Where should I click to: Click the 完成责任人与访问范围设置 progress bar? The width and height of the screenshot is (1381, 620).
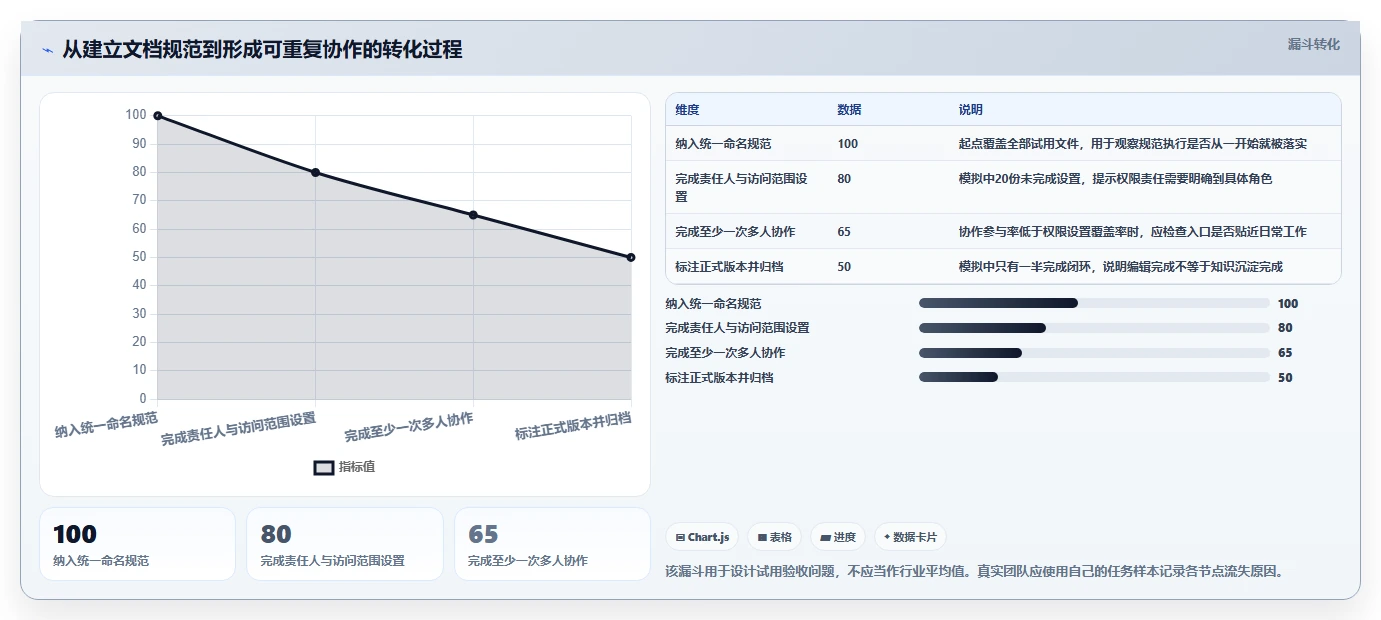[1094, 328]
